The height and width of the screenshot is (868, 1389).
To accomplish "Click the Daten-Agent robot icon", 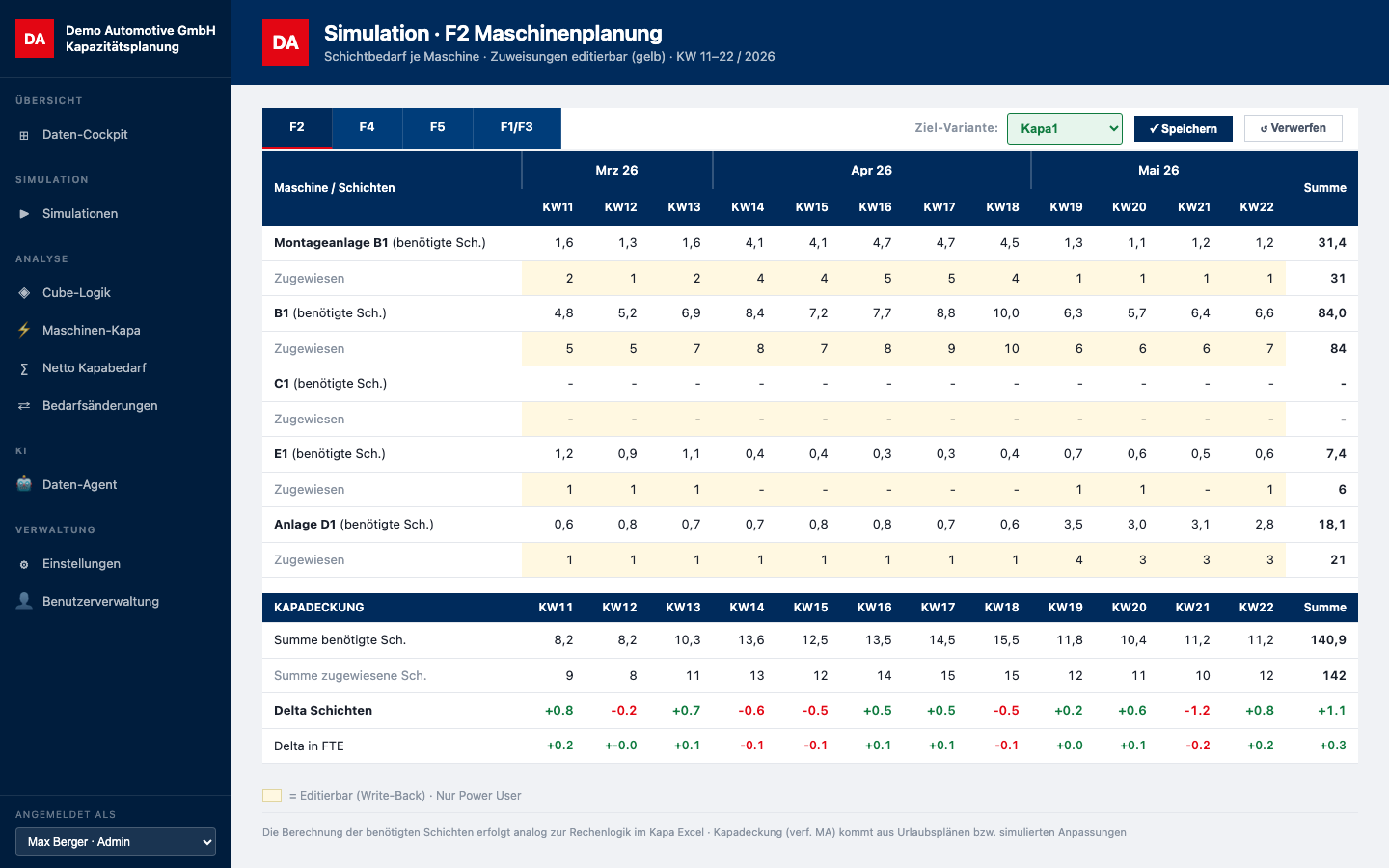I will point(24,484).
